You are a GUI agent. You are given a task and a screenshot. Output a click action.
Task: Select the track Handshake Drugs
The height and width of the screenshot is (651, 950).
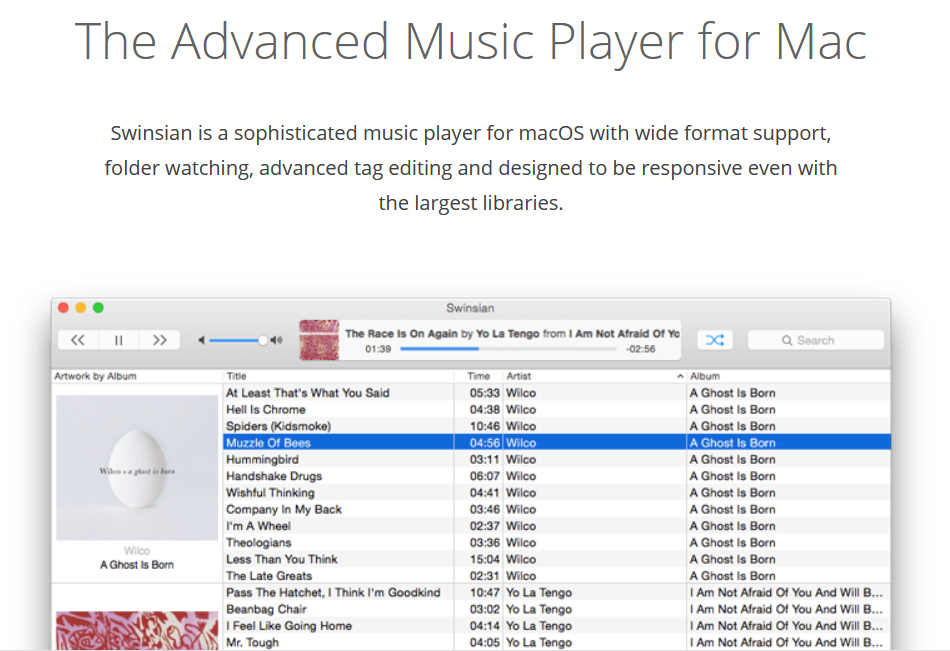(556, 476)
